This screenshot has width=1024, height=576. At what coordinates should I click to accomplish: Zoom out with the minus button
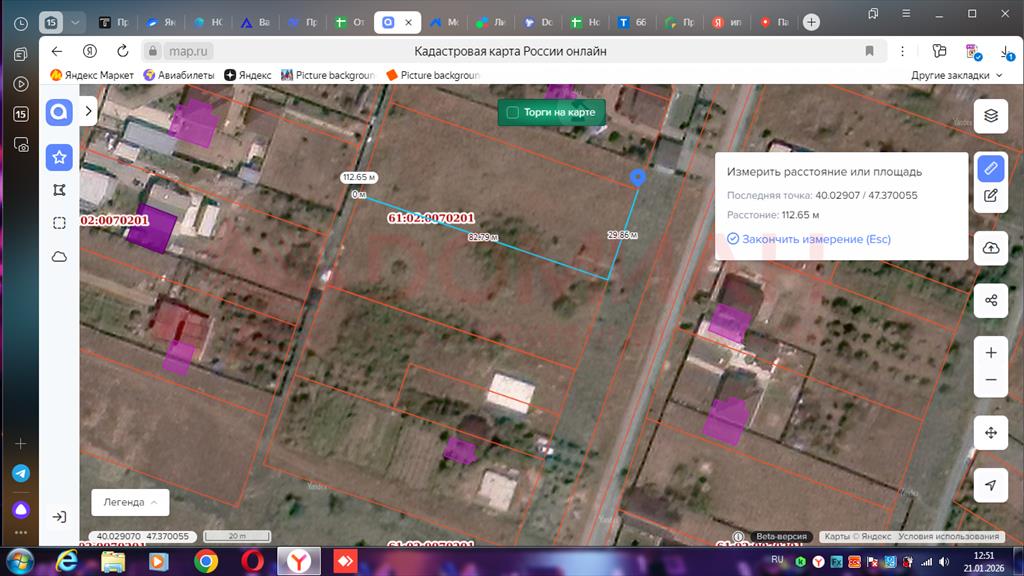(x=990, y=380)
